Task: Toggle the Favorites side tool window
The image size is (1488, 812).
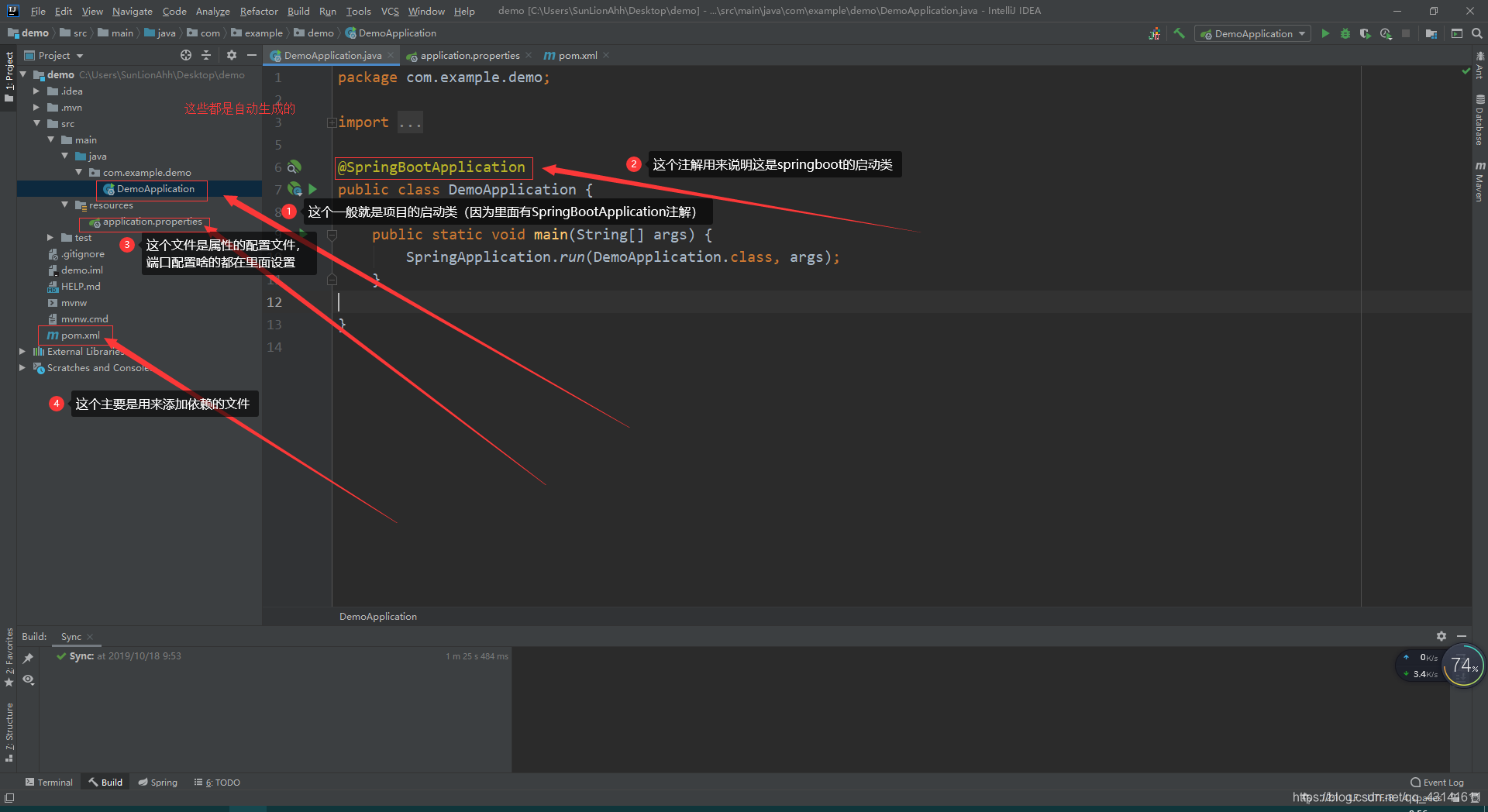Action: [9, 658]
